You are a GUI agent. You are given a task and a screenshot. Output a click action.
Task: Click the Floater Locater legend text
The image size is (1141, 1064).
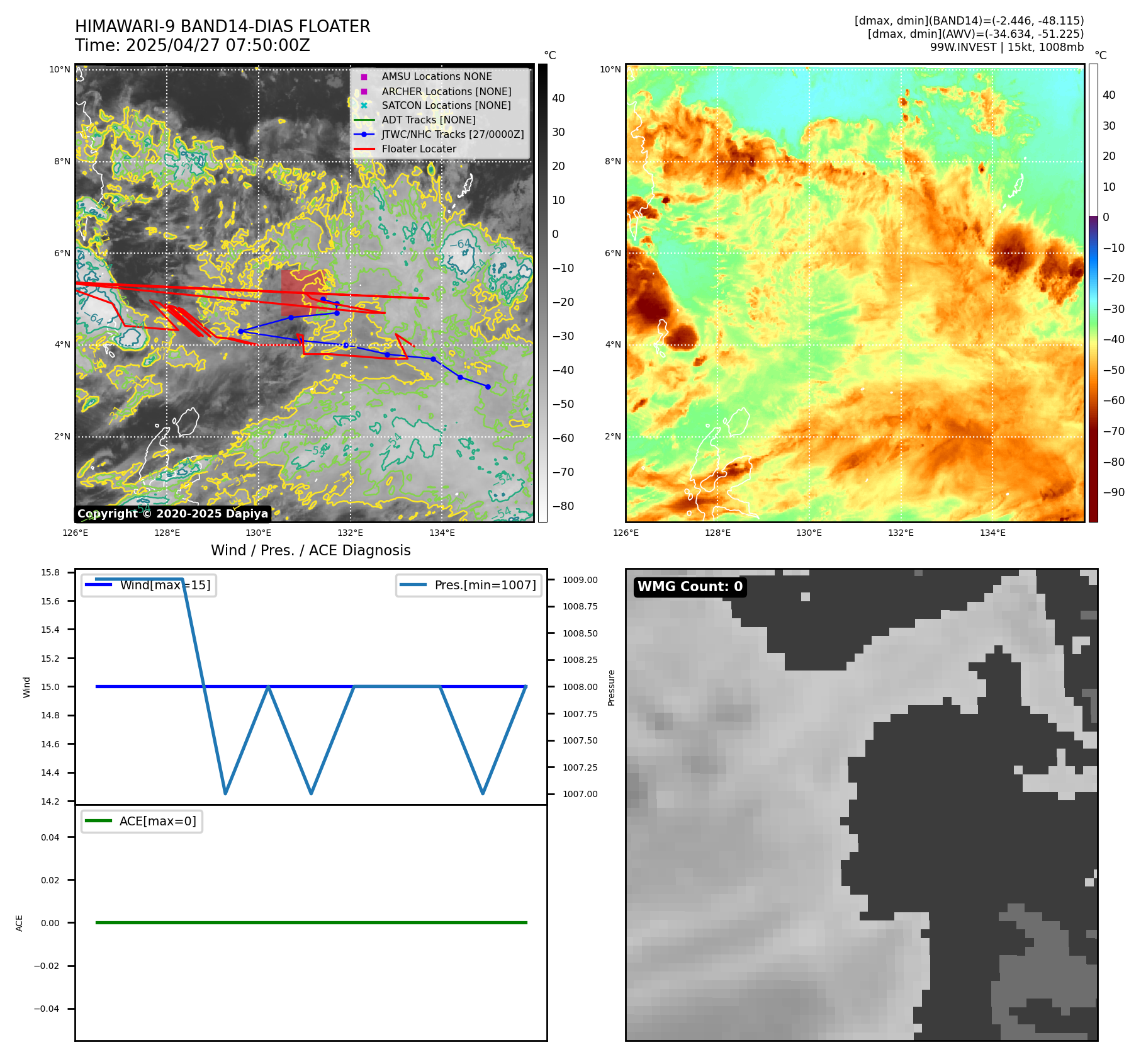point(419,149)
